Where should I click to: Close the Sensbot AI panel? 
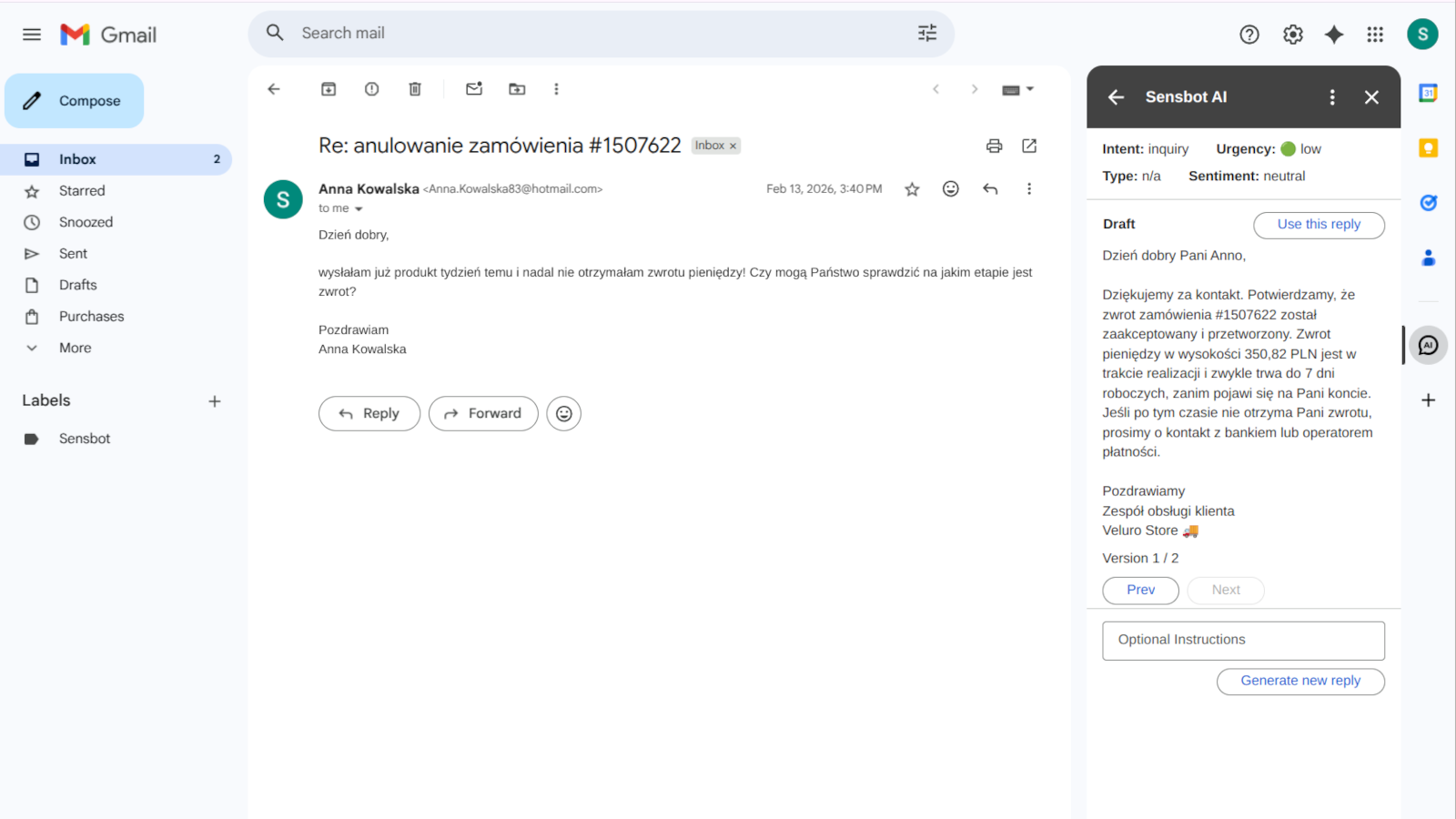(x=1371, y=97)
